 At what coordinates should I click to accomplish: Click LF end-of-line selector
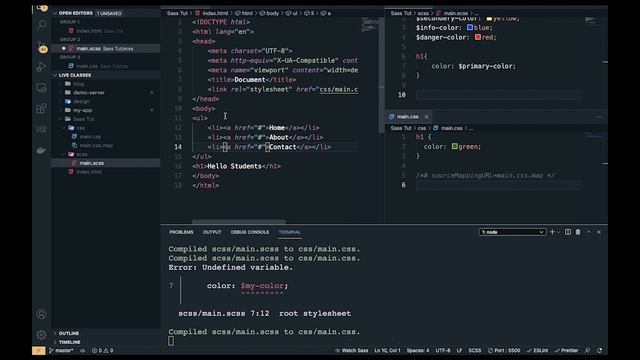tap(459, 350)
